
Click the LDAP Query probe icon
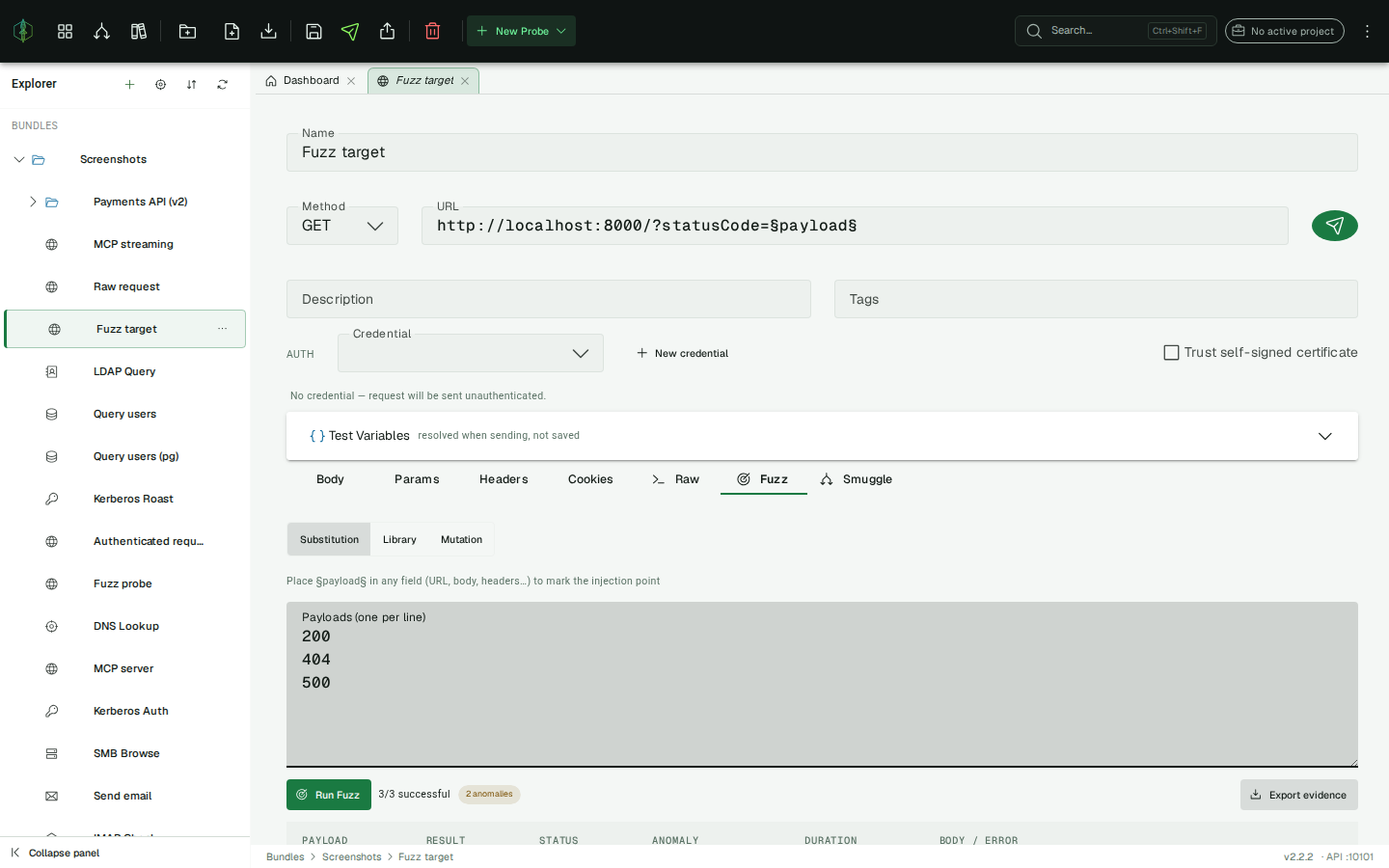pyautogui.click(x=52, y=371)
